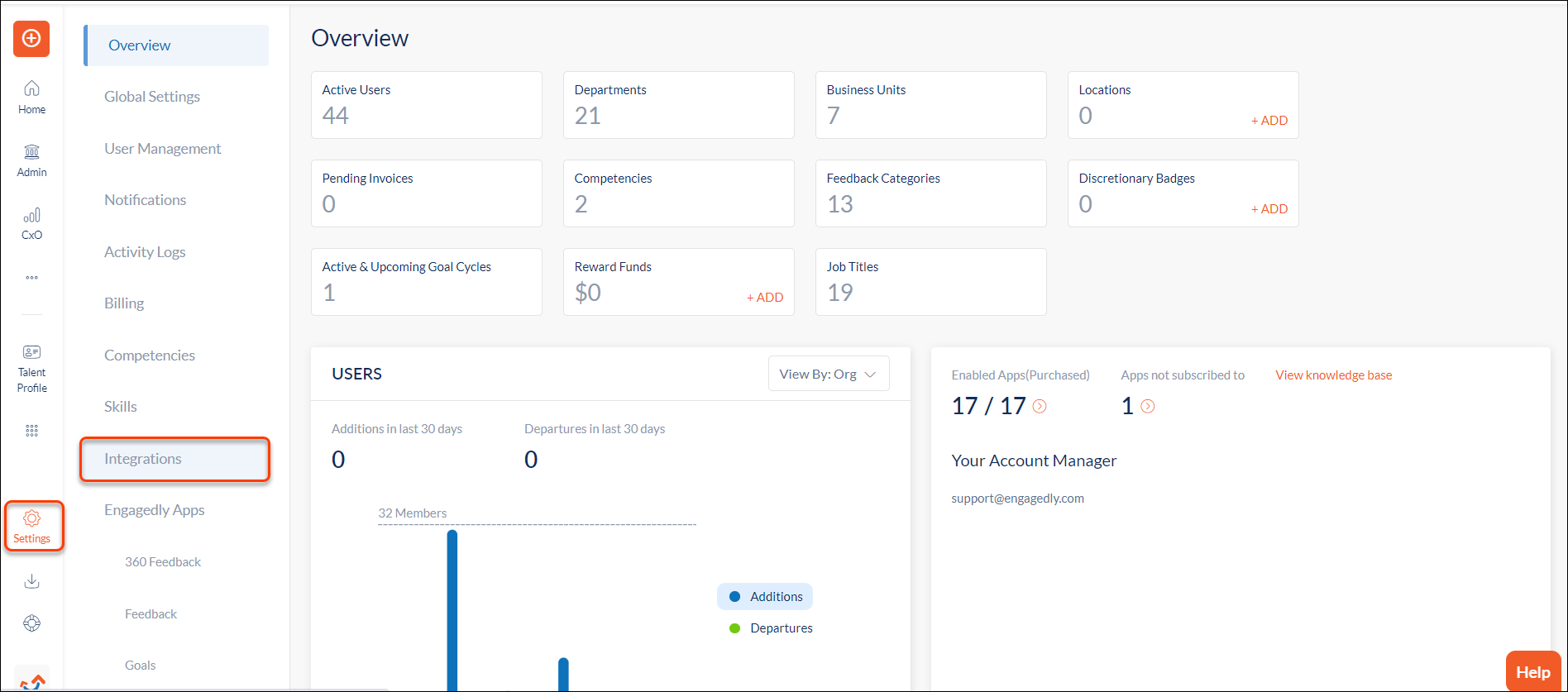
Task: Click the orange Help button
Action: pyautogui.click(x=1533, y=672)
